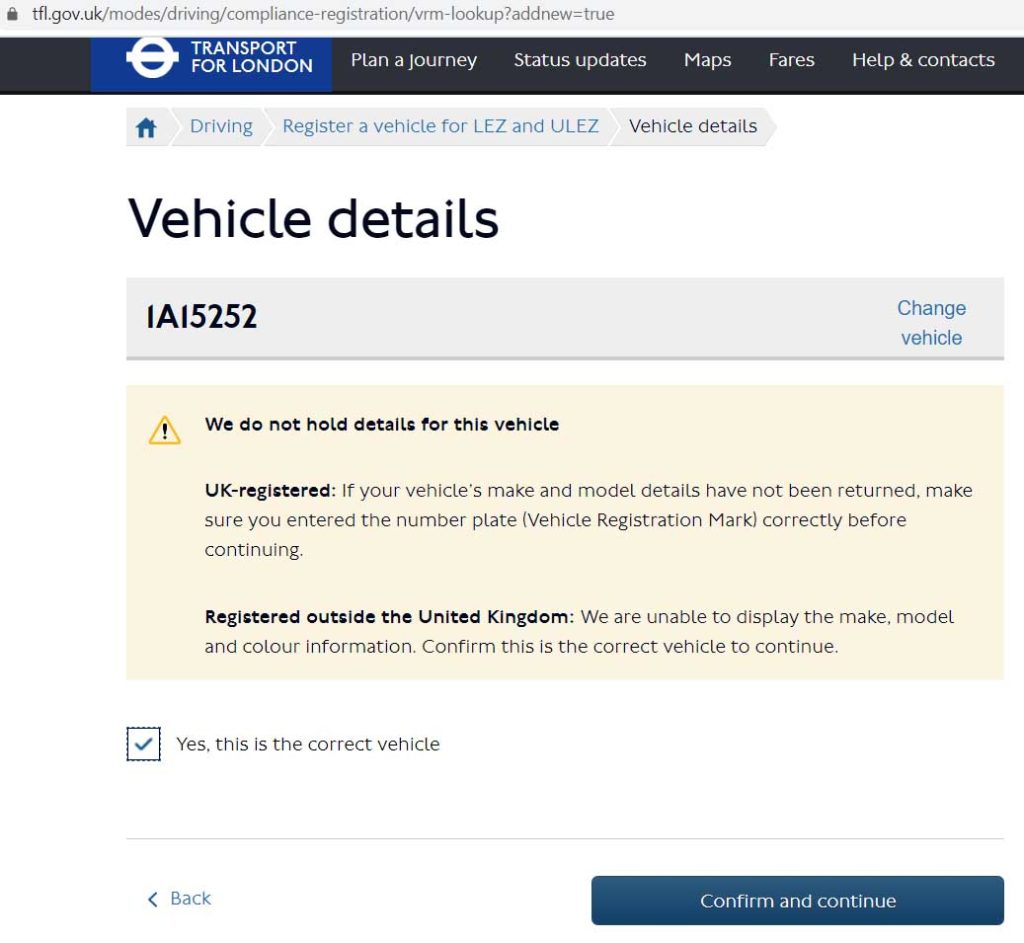The height and width of the screenshot is (943, 1024).
Task: Go to Help & contacts
Action: click(x=923, y=60)
